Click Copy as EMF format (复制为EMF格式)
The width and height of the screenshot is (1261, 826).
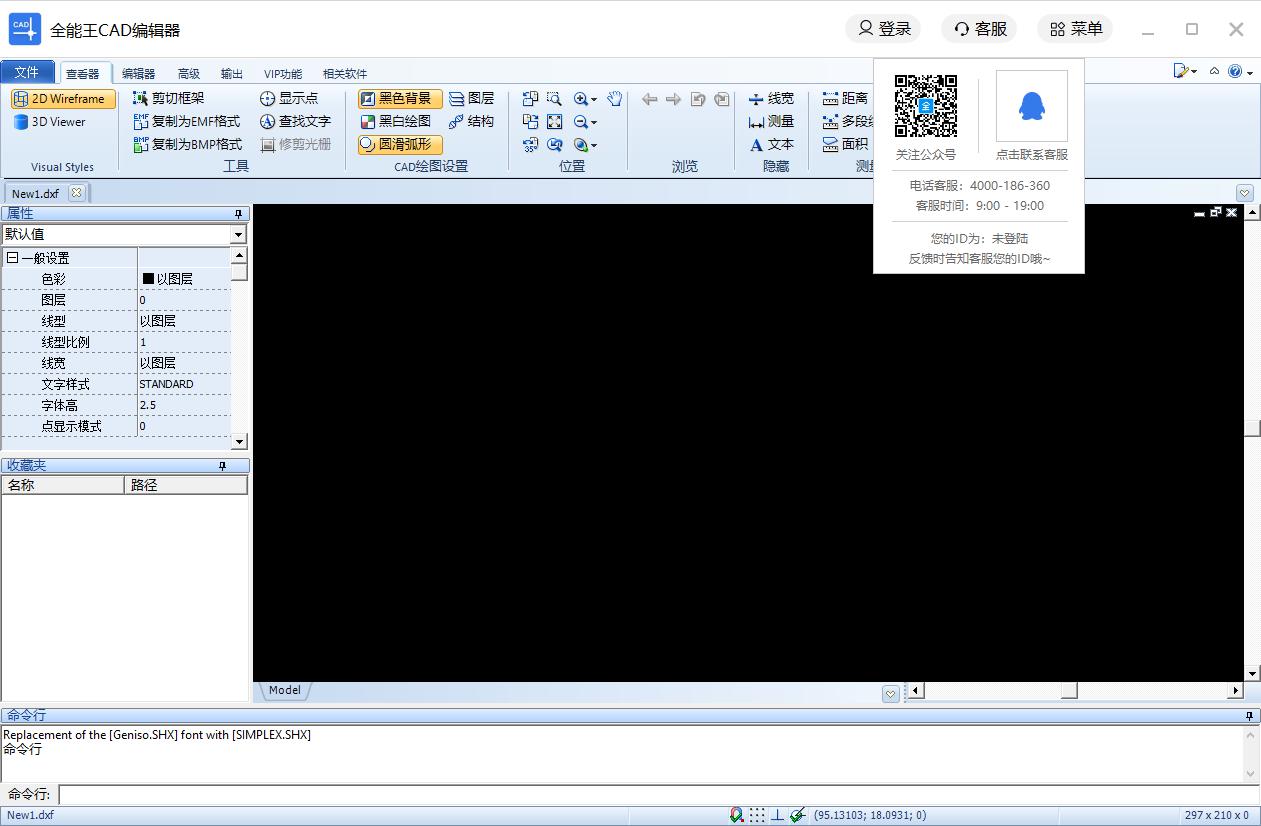[187, 121]
